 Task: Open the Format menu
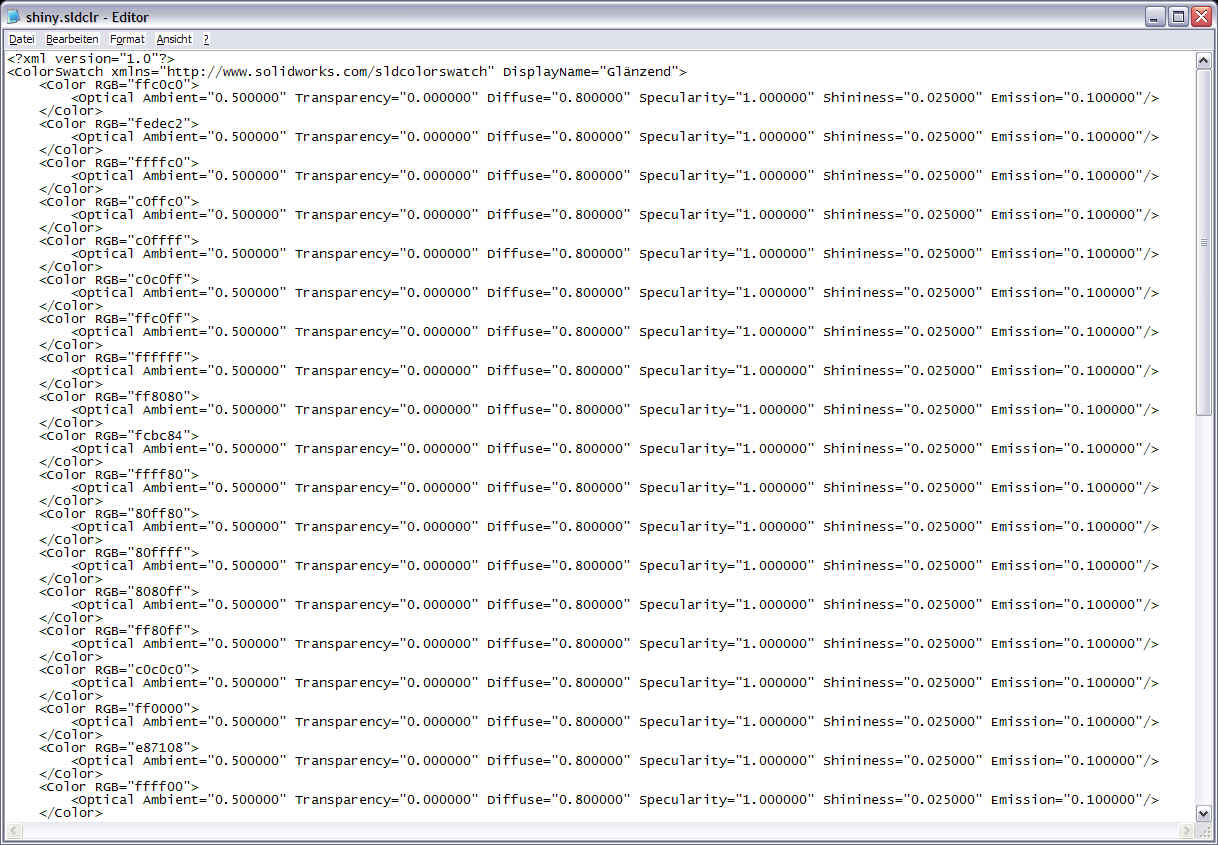click(127, 39)
